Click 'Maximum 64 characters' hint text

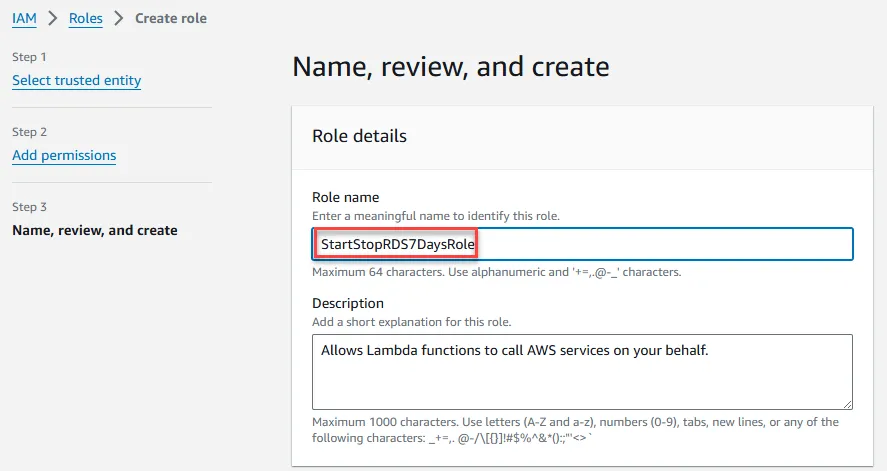(497, 272)
